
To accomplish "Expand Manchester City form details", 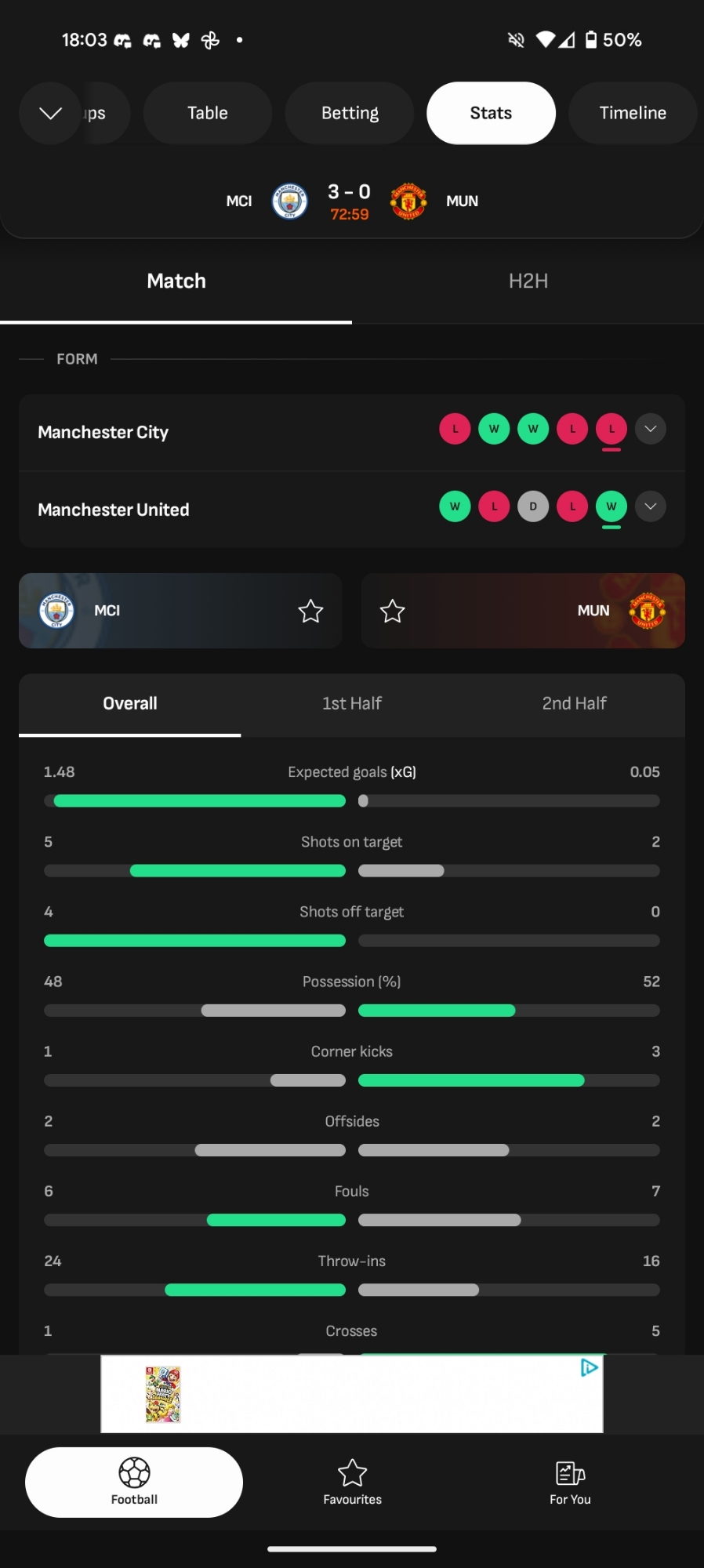I will pyautogui.click(x=651, y=429).
